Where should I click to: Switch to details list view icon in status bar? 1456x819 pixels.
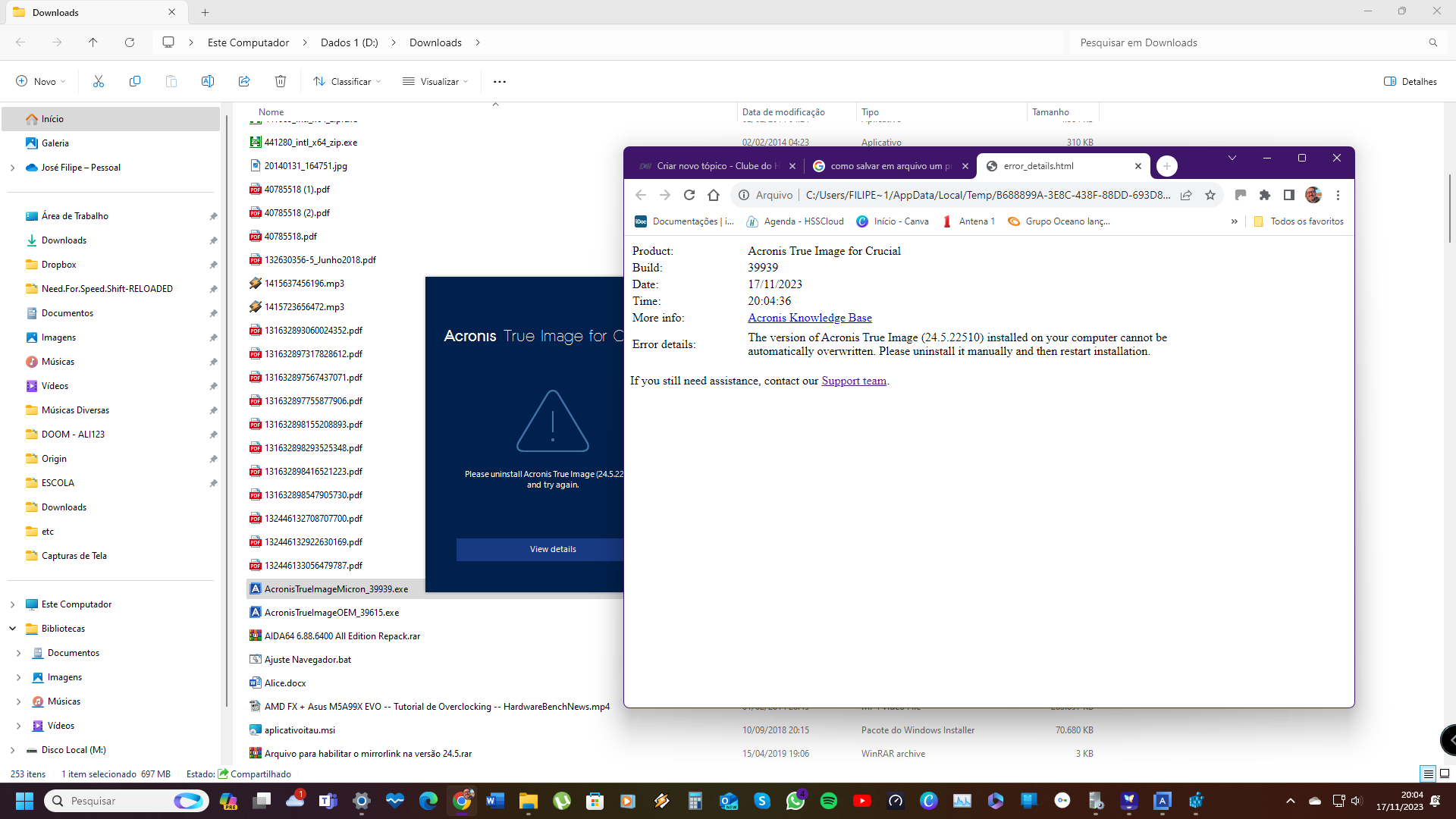[x=1428, y=773]
